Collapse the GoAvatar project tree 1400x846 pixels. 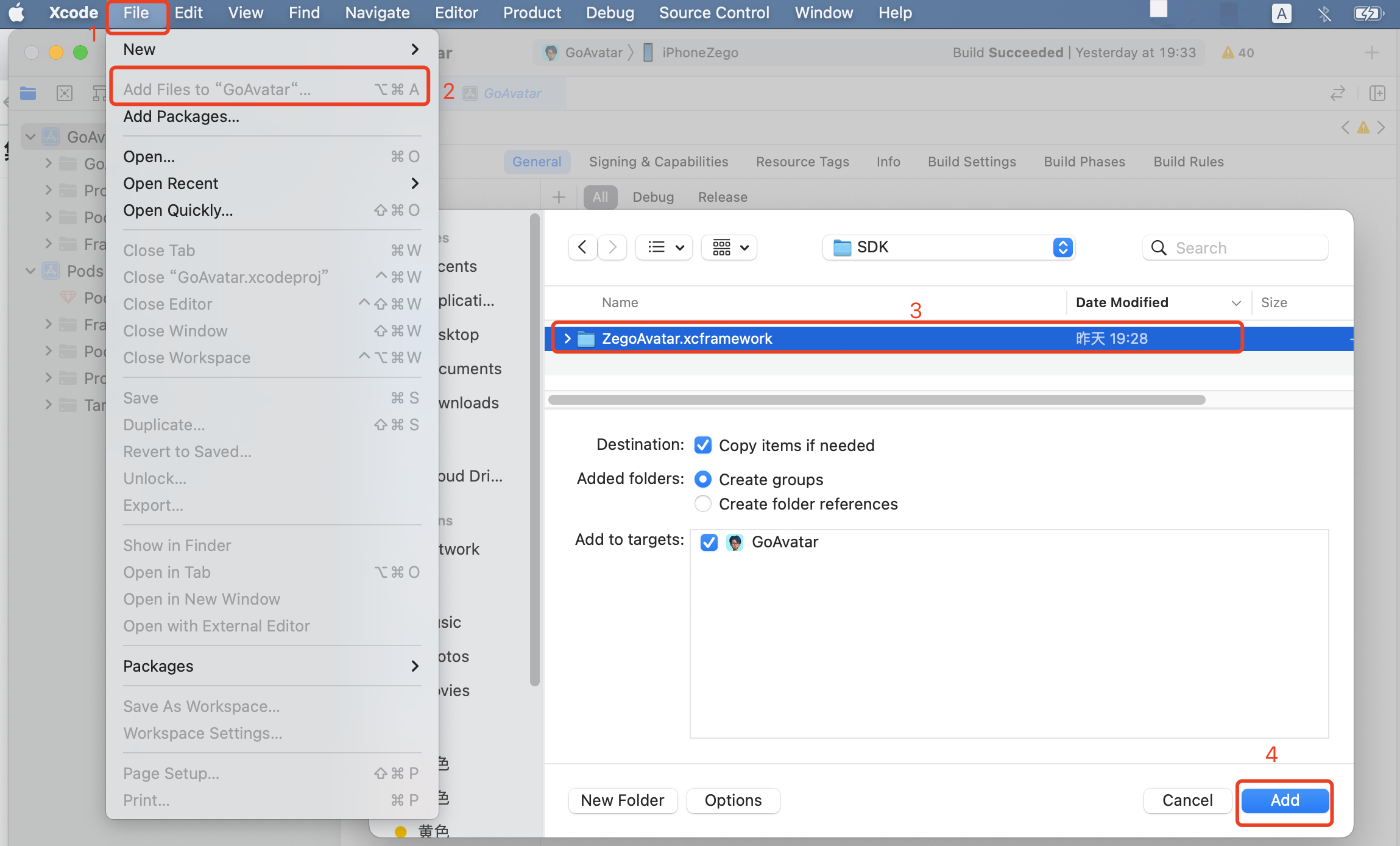[x=30, y=137]
